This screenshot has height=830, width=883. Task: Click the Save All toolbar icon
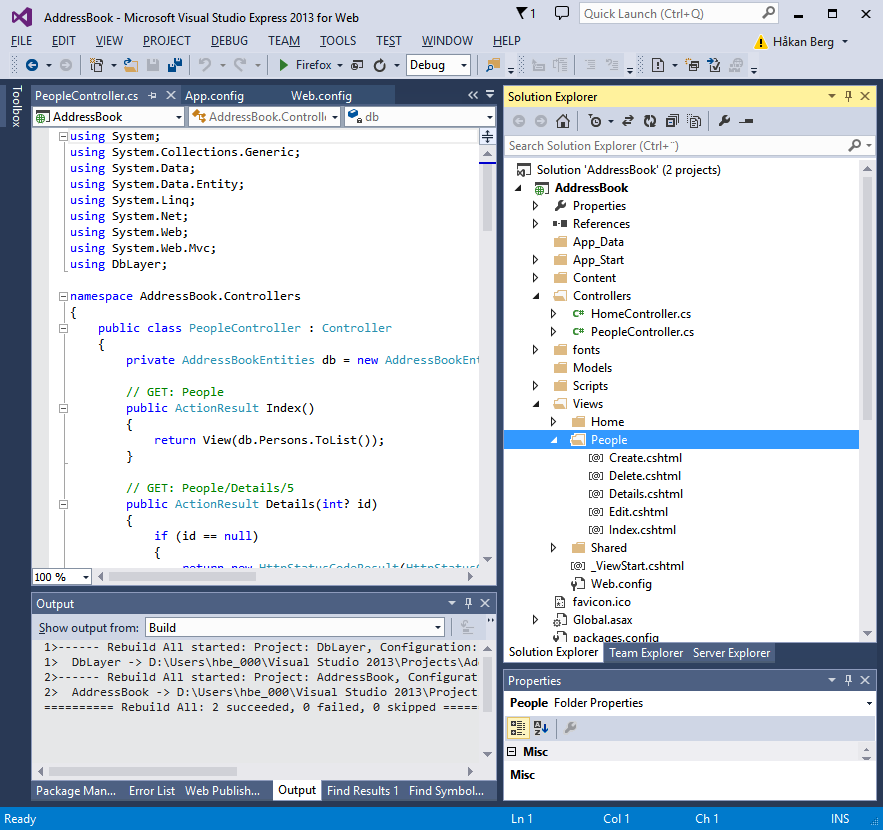pyautogui.click(x=174, y=65)
